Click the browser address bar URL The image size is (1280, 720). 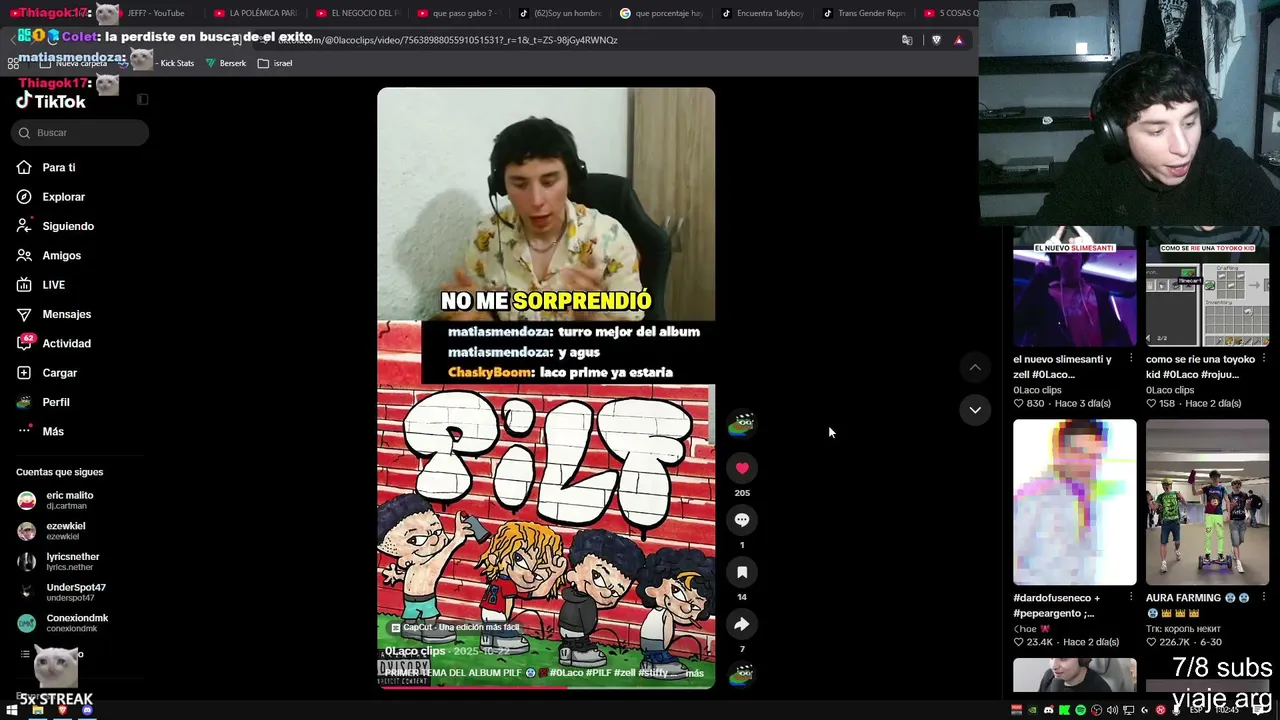(448, 40)
